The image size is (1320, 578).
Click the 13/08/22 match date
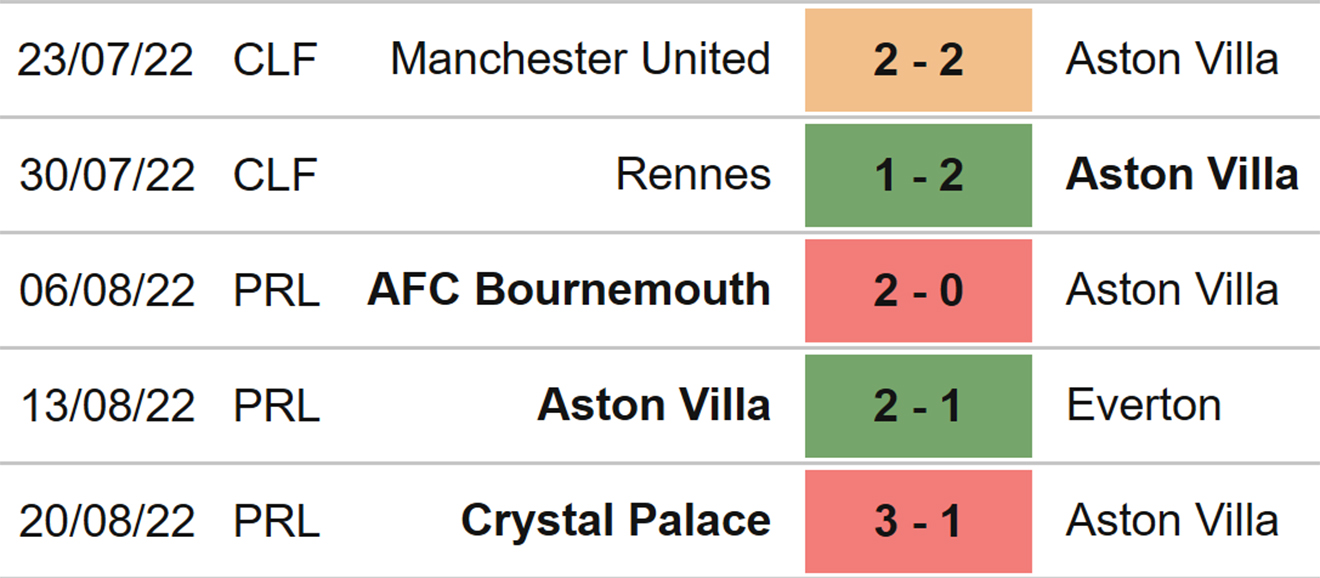coord(106,406)
